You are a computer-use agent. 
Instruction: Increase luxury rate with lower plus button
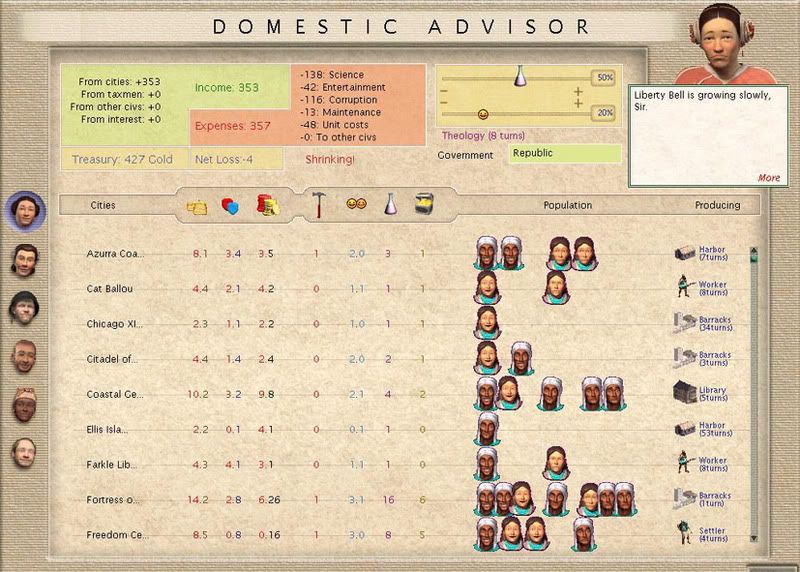578,104
